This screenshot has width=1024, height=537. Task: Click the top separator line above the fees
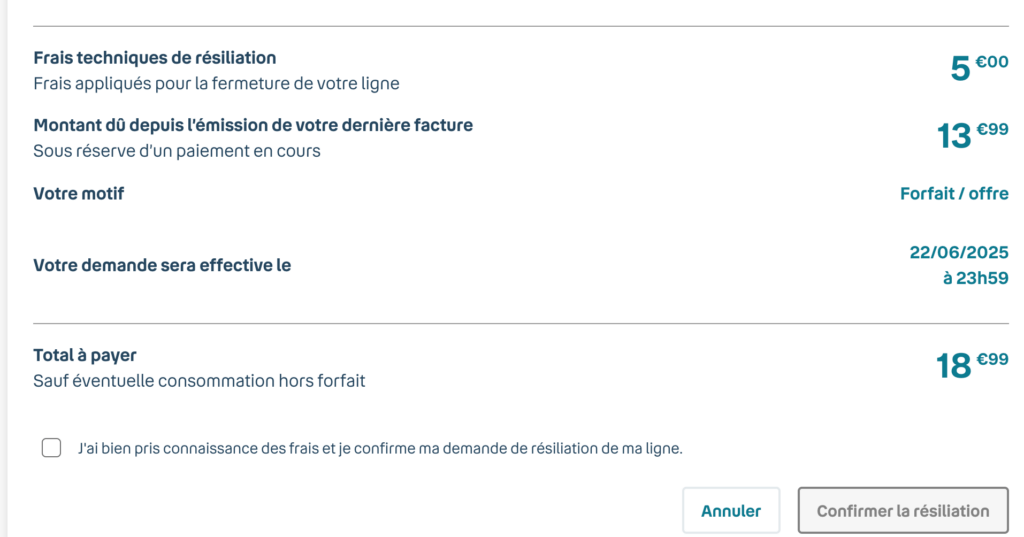pyautogui.click(x=520, y=26)
